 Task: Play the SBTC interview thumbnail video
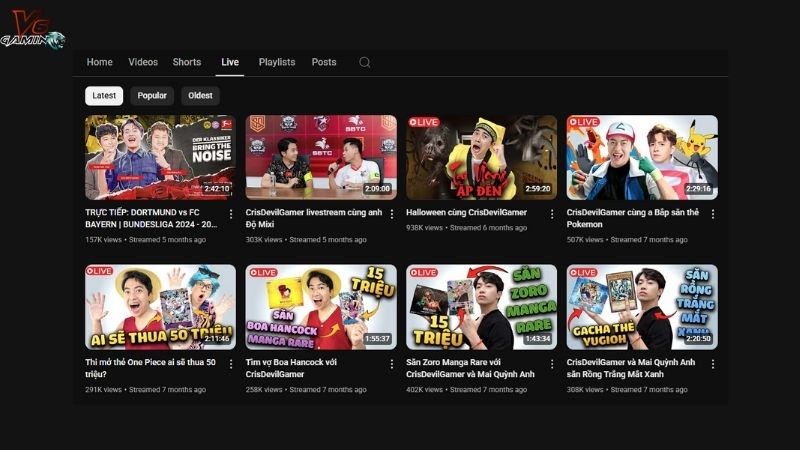click(321, 157)
